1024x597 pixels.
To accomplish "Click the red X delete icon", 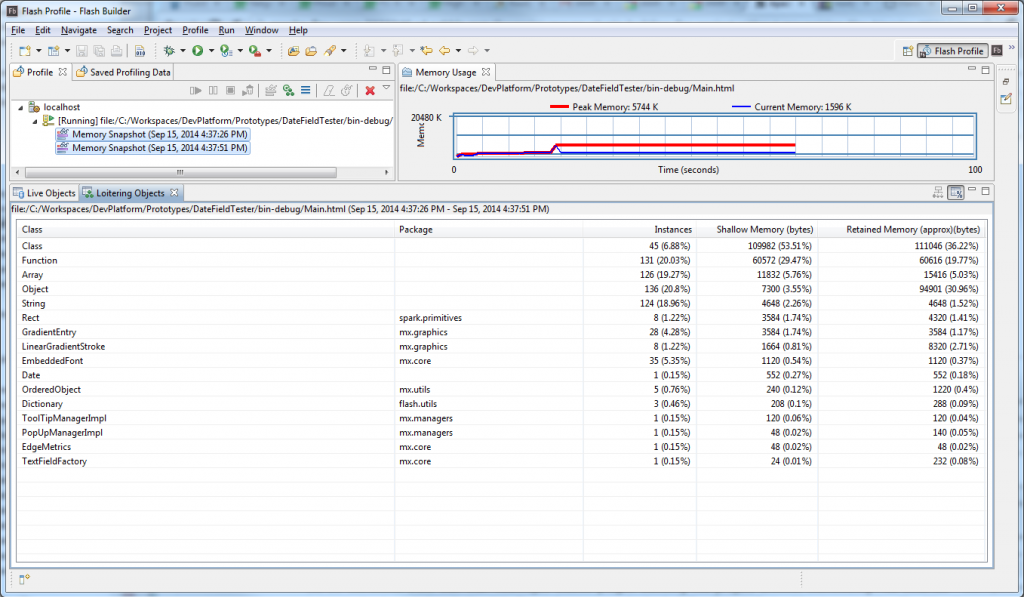I will tap(369, 91).
